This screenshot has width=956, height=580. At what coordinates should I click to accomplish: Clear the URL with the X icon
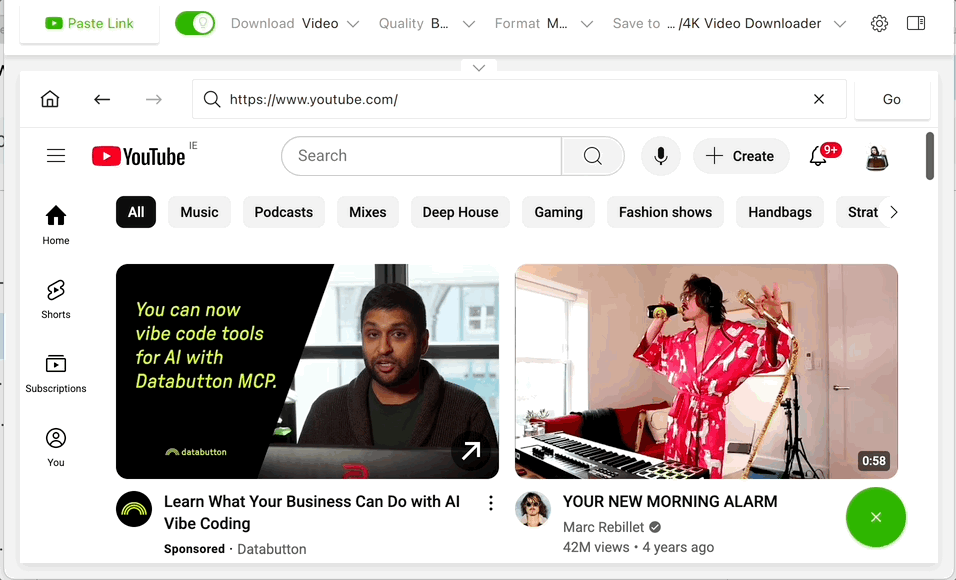(819, 99)
